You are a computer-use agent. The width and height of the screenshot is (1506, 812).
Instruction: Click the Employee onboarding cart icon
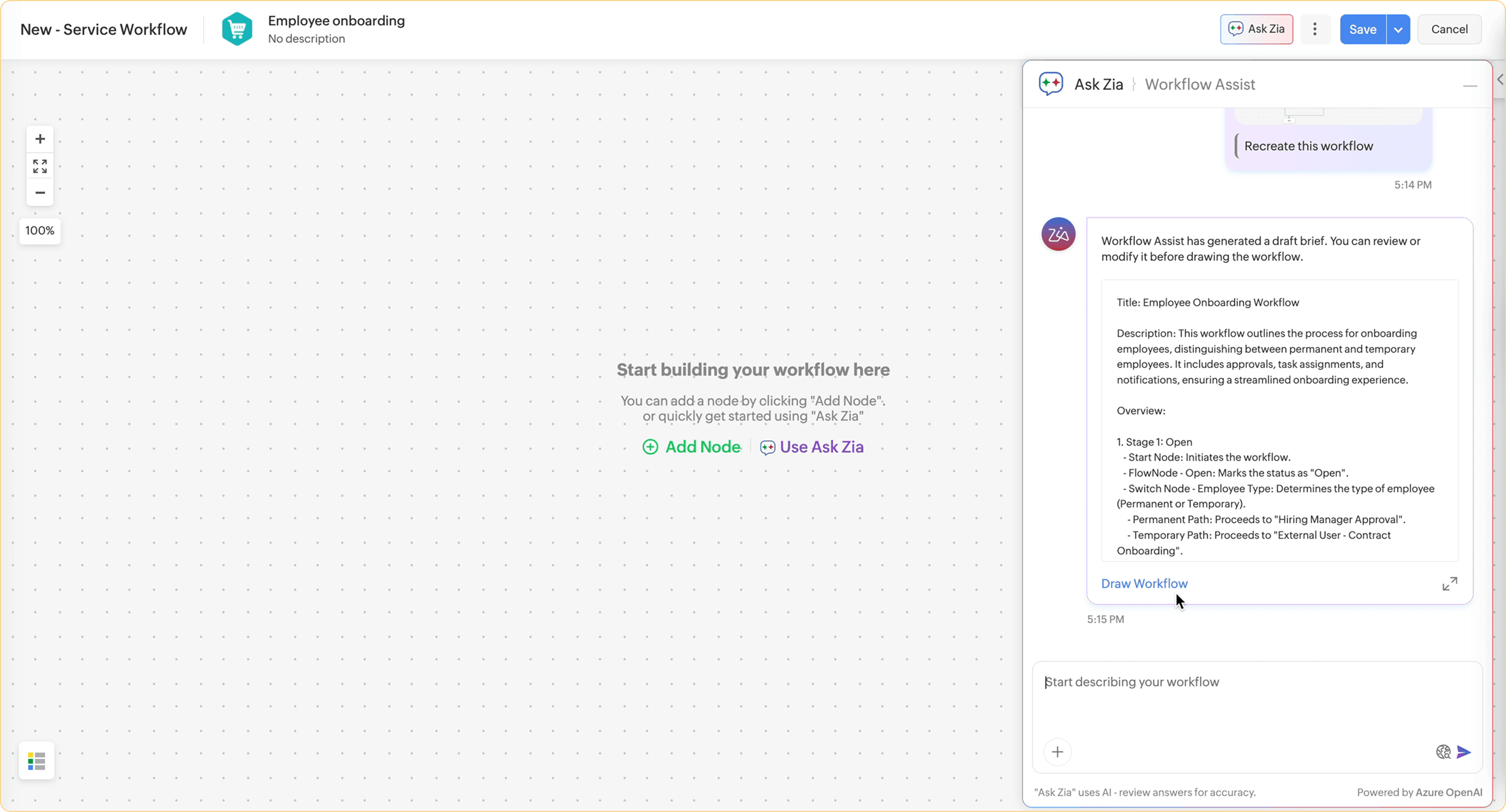pos(237,29)
